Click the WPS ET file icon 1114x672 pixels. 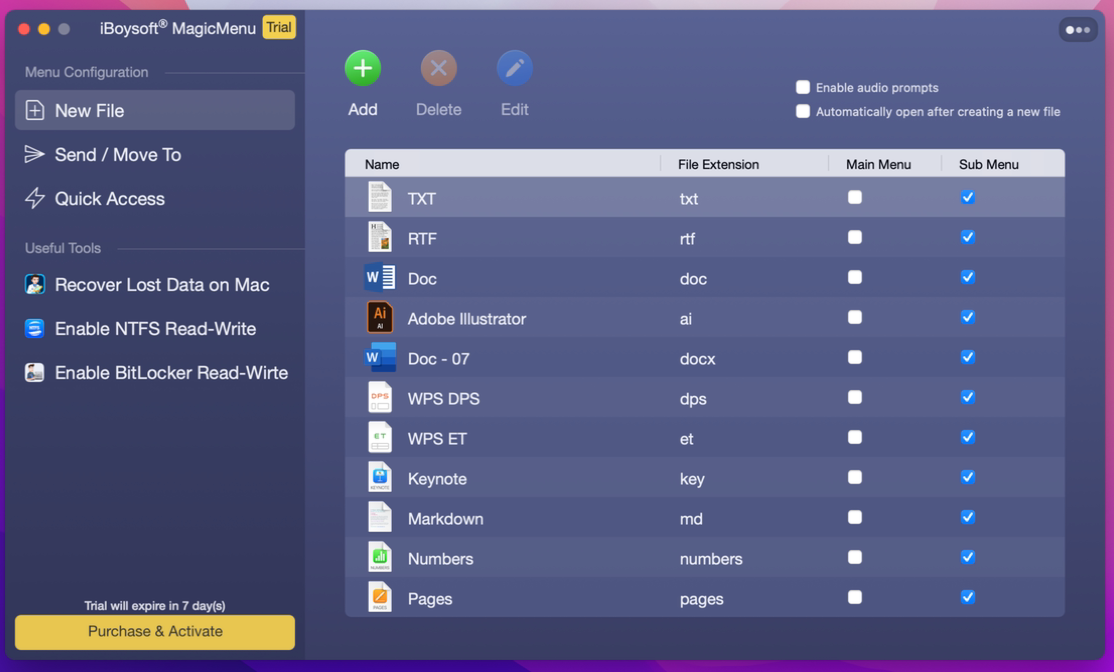click(379, 438)
